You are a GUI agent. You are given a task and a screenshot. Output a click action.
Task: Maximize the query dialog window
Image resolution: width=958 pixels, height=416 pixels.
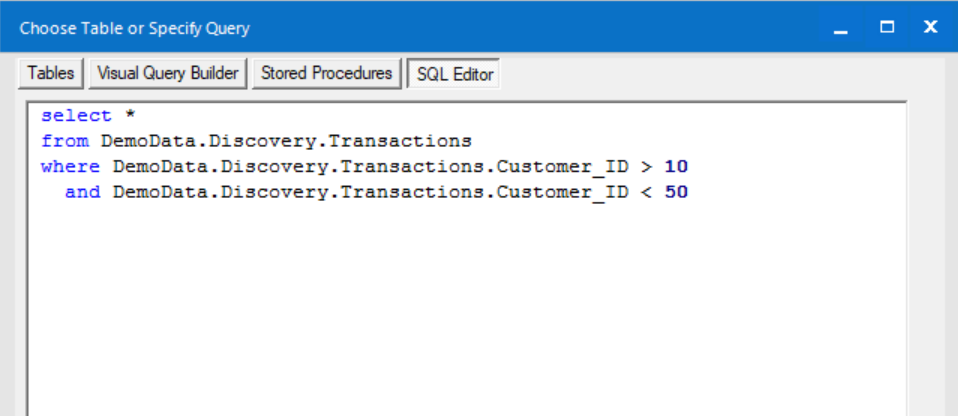[x=887, y=27]
